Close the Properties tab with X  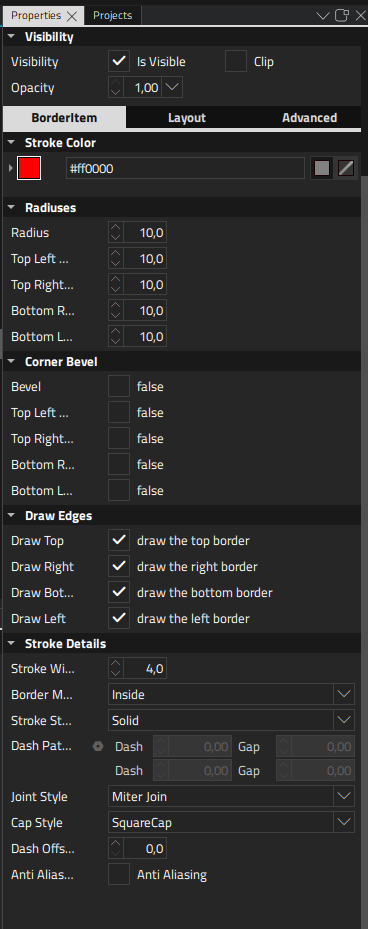coord(72,16)
